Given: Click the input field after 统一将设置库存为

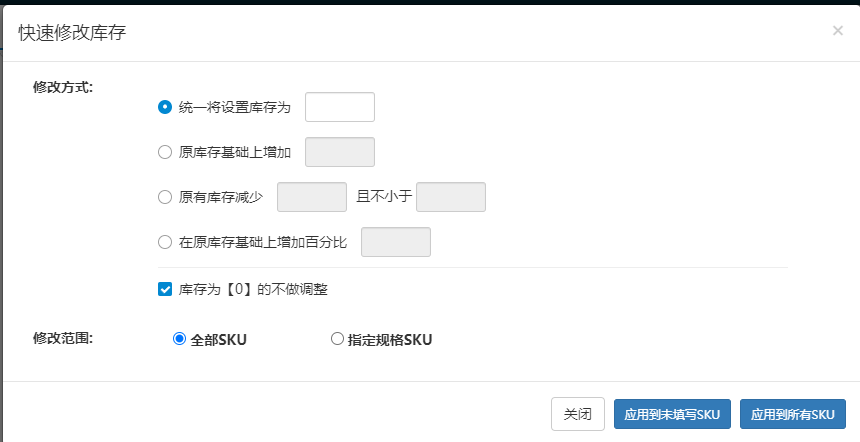Looking at the screenshot, I should click(x=339, y=107).
